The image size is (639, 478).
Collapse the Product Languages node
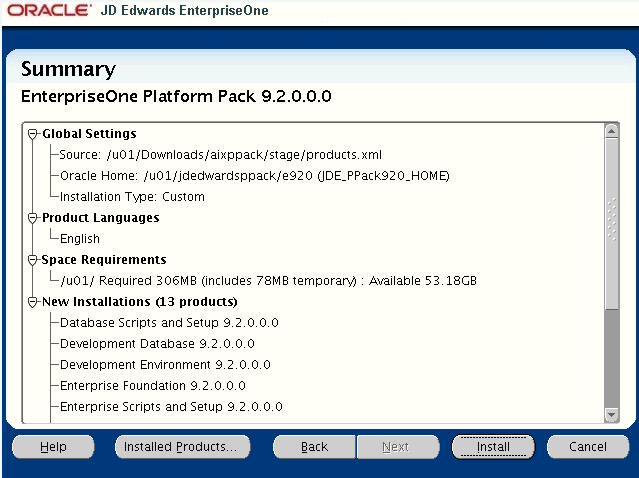pos(33,217)
